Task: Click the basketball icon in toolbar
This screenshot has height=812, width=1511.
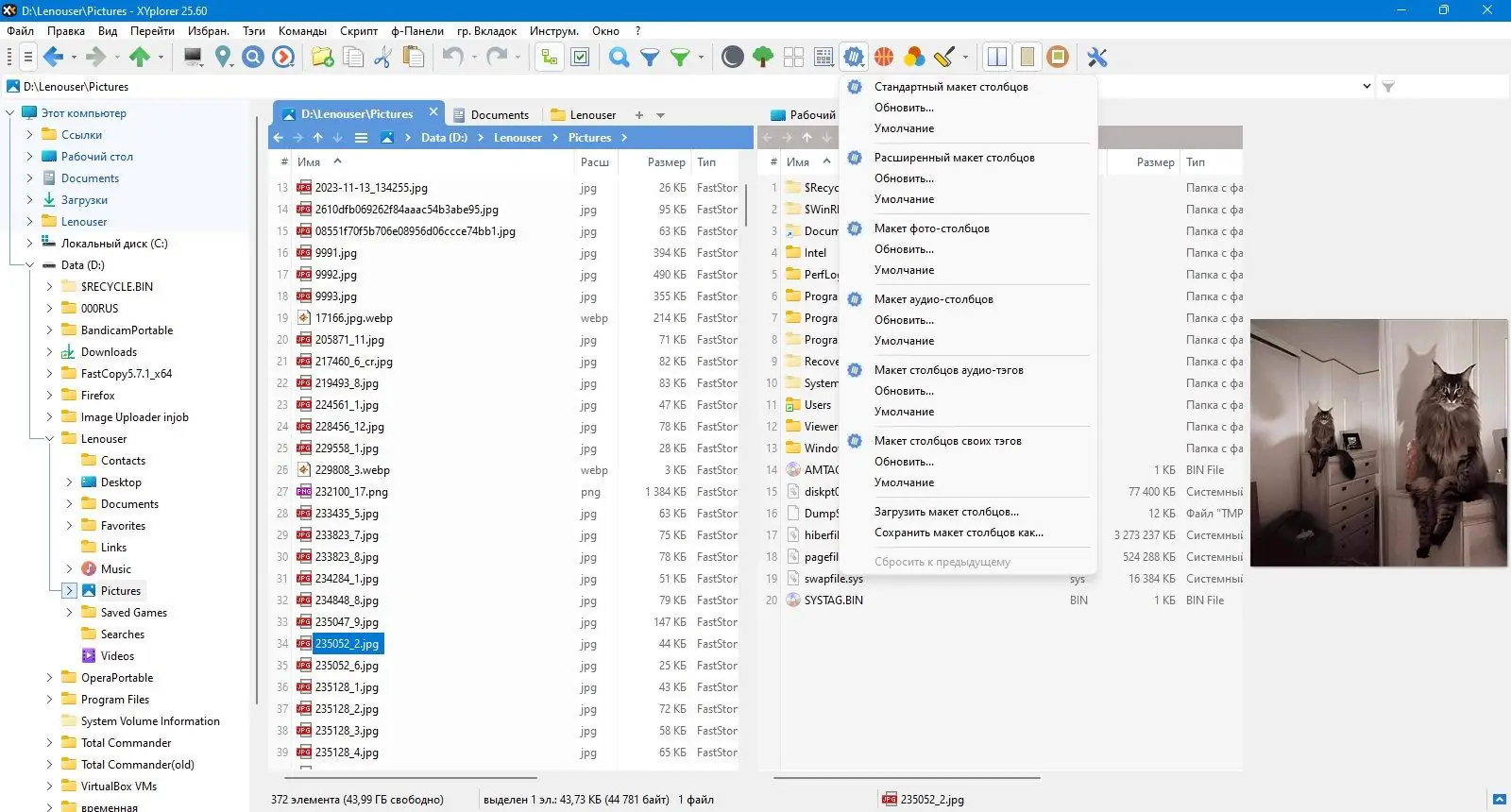Action: (x=884, y=58)
